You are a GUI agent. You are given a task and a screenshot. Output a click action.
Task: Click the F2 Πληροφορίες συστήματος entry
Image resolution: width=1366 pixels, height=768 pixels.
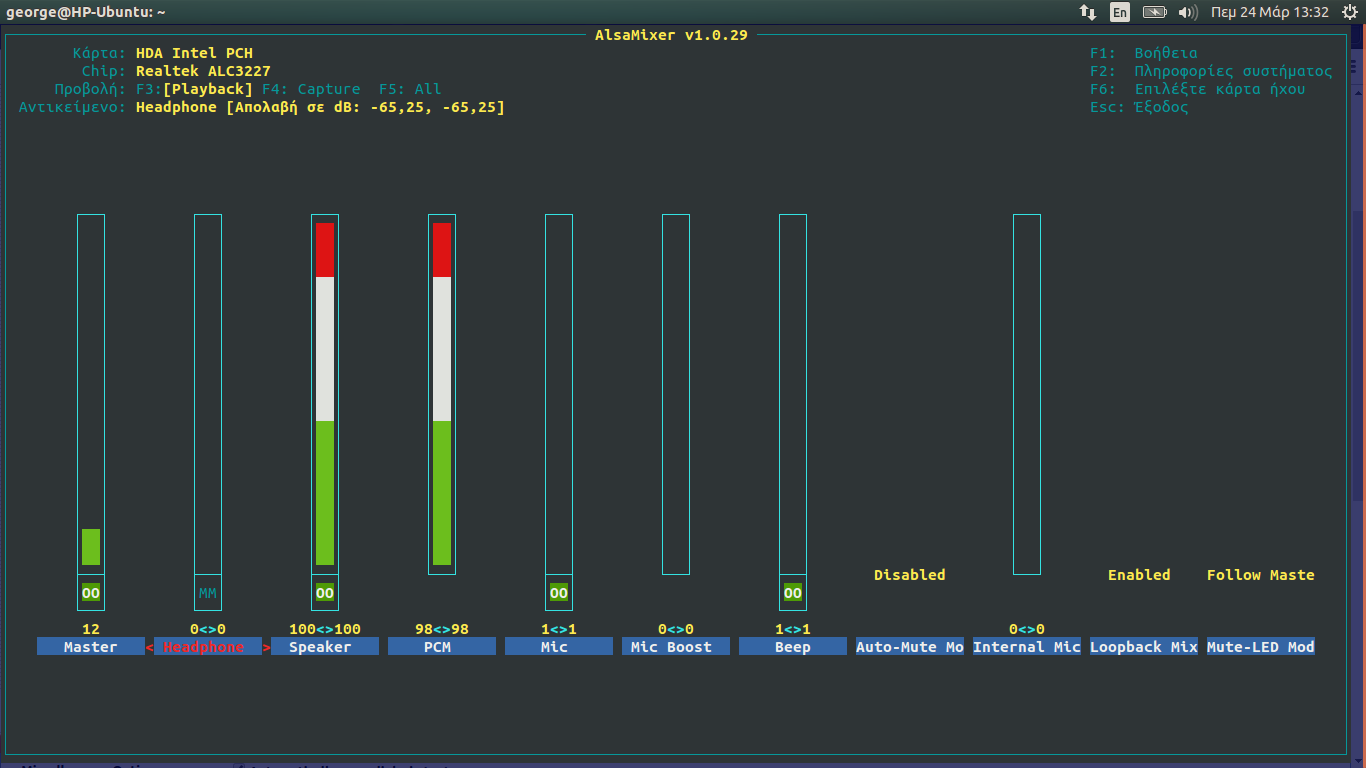tap(1211, 71)
